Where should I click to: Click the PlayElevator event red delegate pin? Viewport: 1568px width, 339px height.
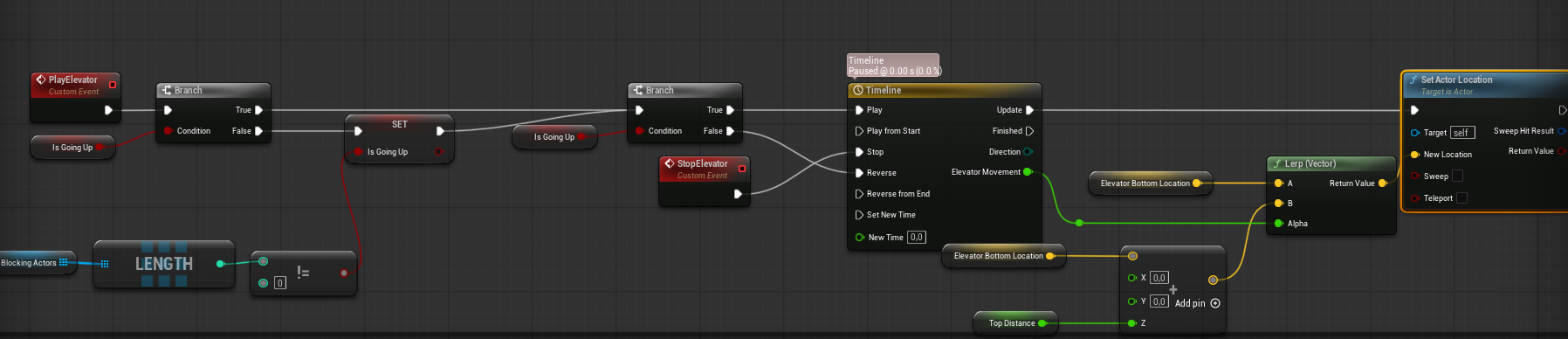point(113,85)
